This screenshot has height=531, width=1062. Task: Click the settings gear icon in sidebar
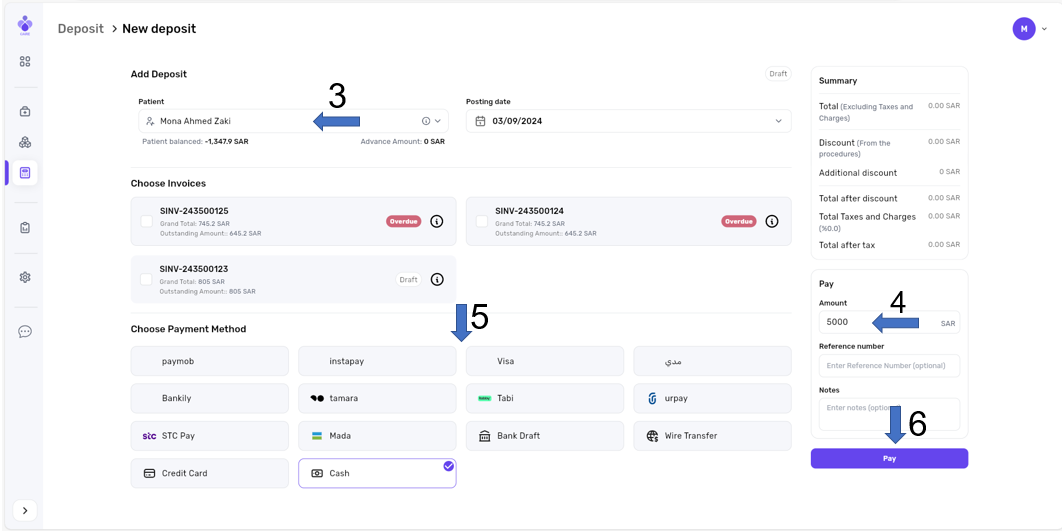[25, 277]
